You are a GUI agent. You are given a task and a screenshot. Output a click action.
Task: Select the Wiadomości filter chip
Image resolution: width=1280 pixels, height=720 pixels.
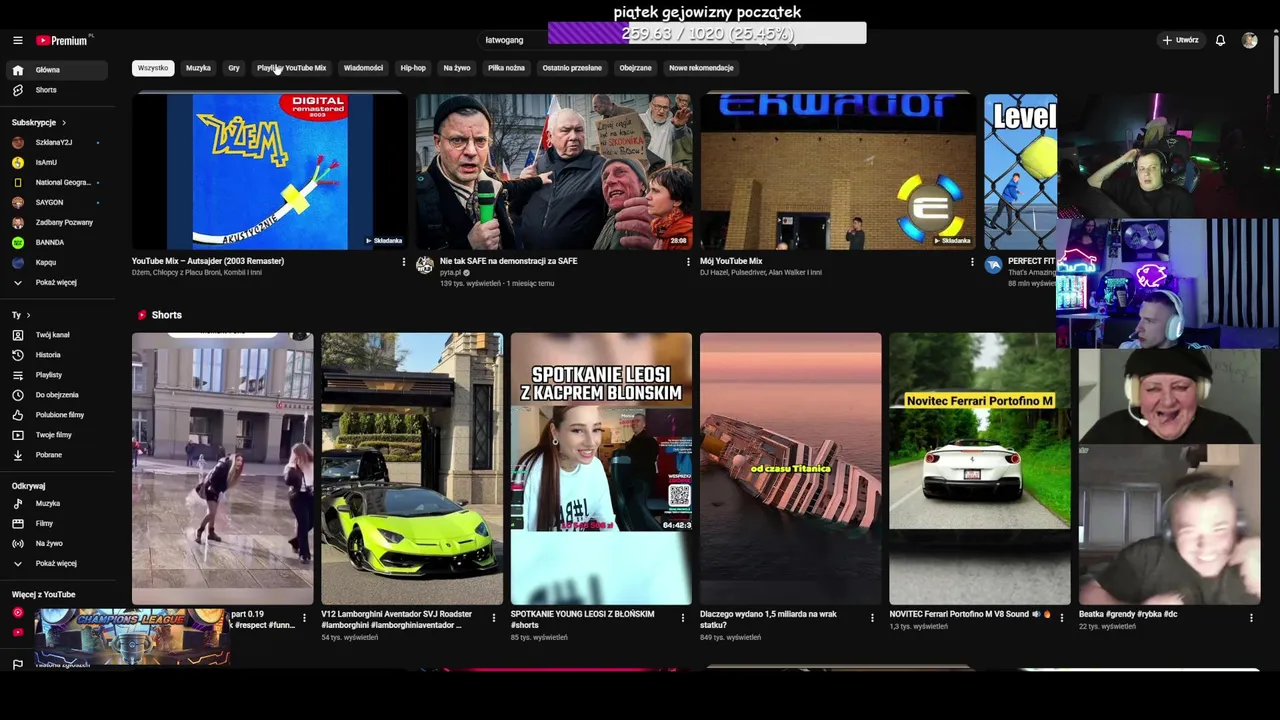click(363, 68)
